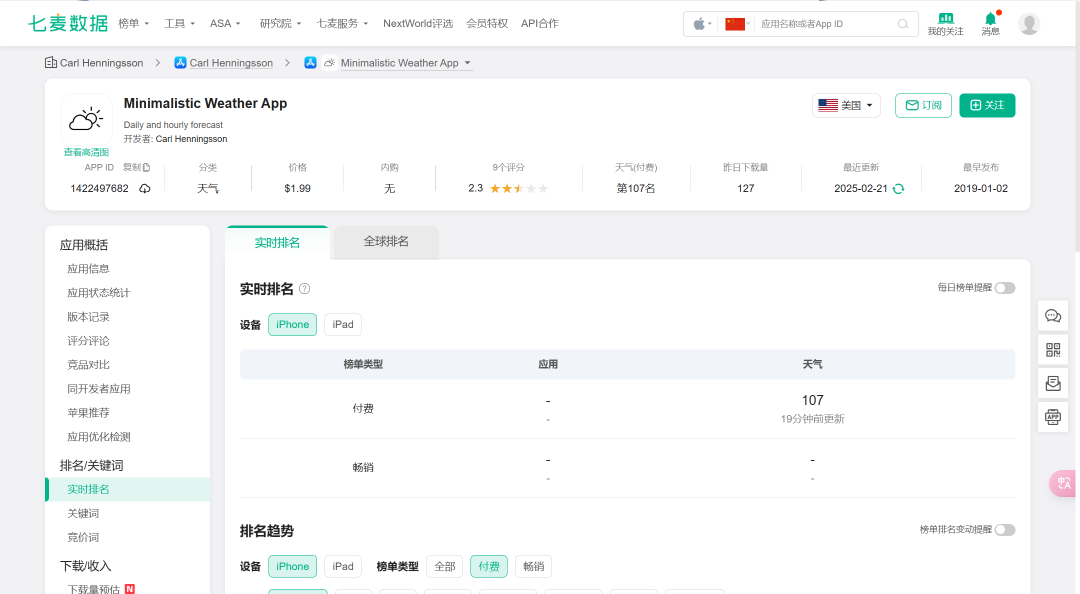Expand the 七麦服务 menu
This screenshot has width=1080, height=594.
pyautogui.click(x=342, y=23)
